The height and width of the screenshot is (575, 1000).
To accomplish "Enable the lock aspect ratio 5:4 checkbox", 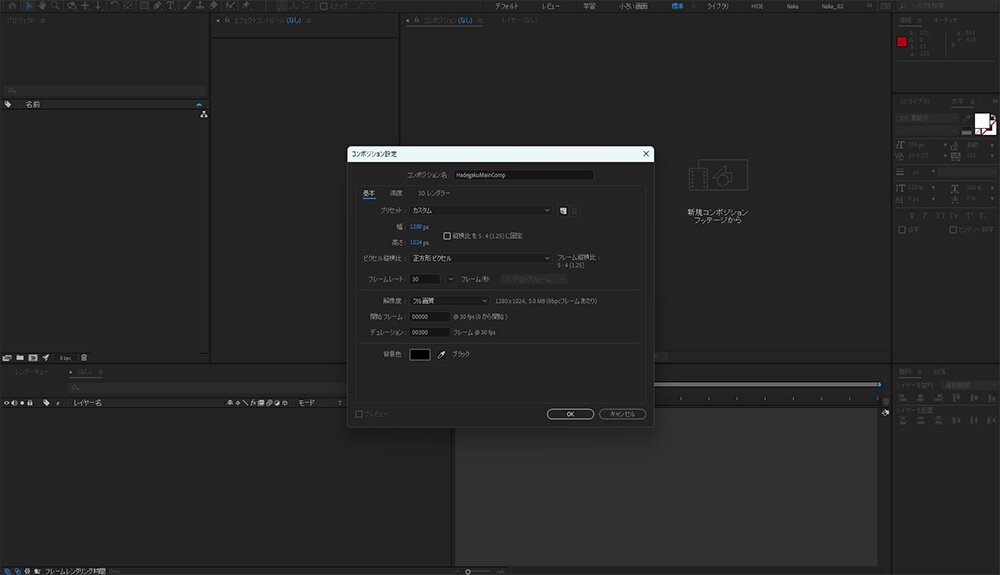I will [446, 236].
